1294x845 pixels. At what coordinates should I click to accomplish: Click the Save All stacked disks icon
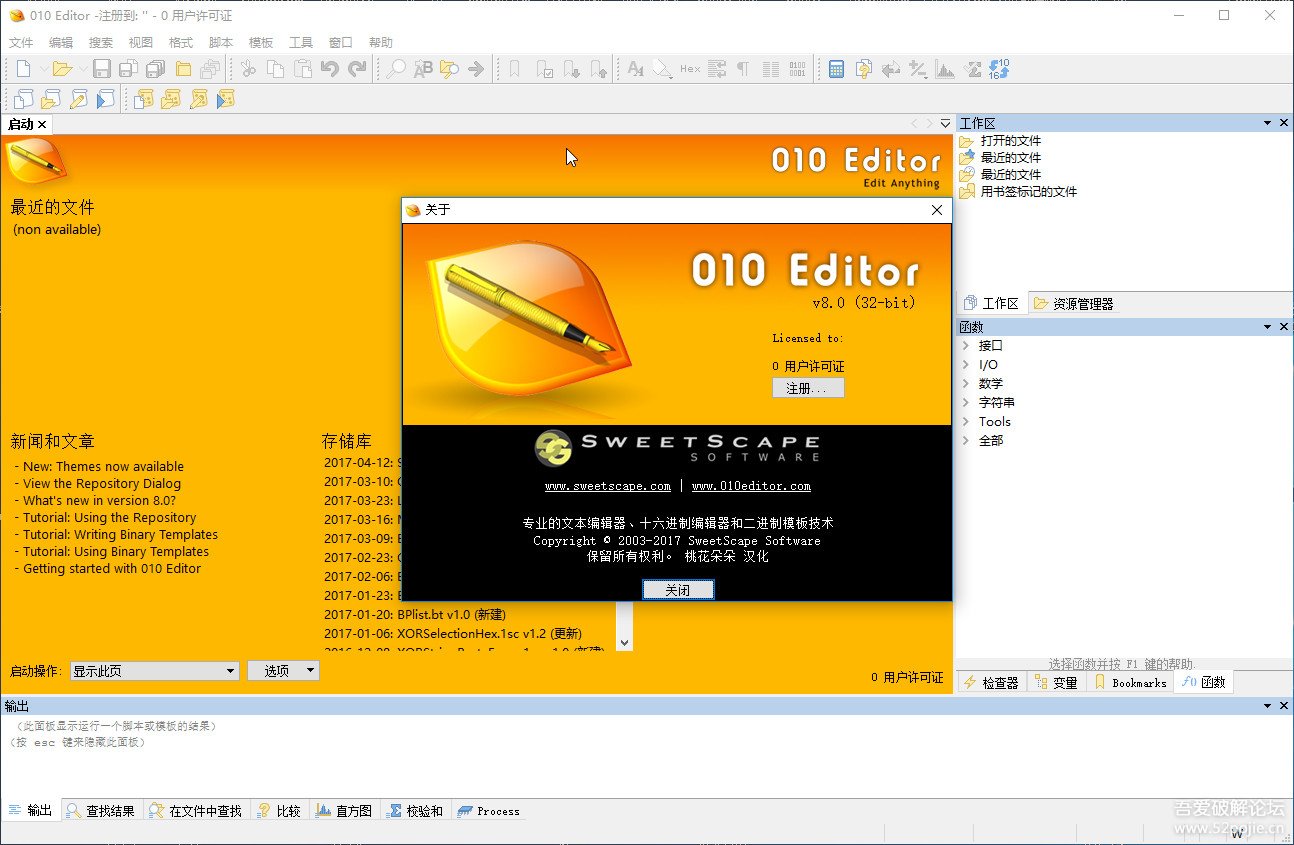(156, 69)
